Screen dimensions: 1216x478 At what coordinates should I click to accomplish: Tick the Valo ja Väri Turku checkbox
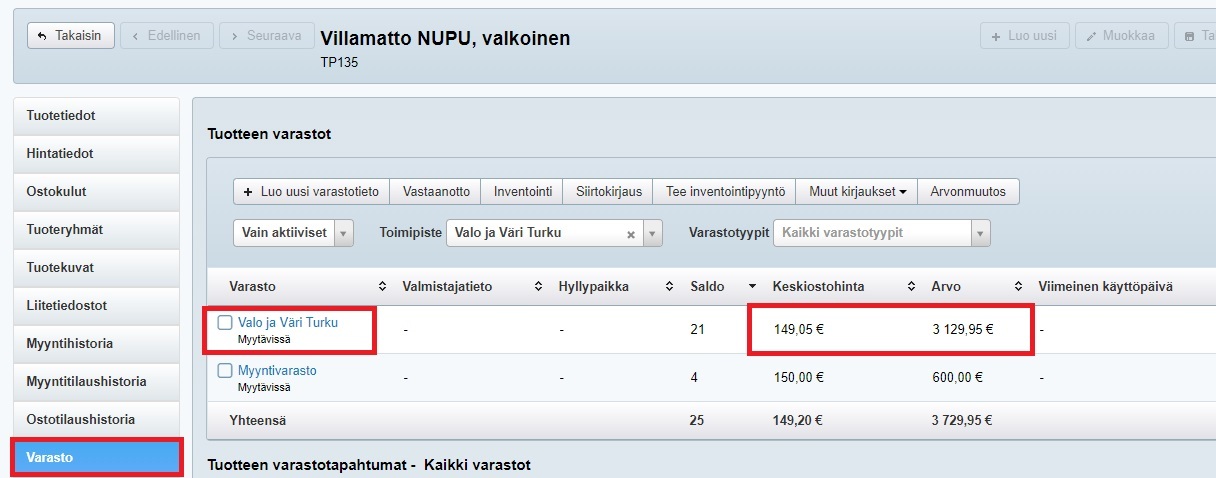point(225,323)
